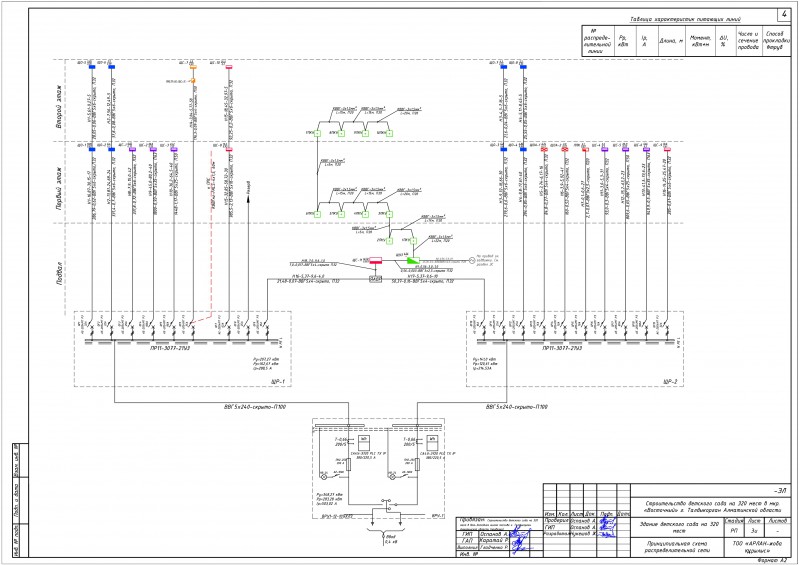Click the ЯАВР box symbol
Screen dimensions: 800x565
click(376, 279)
